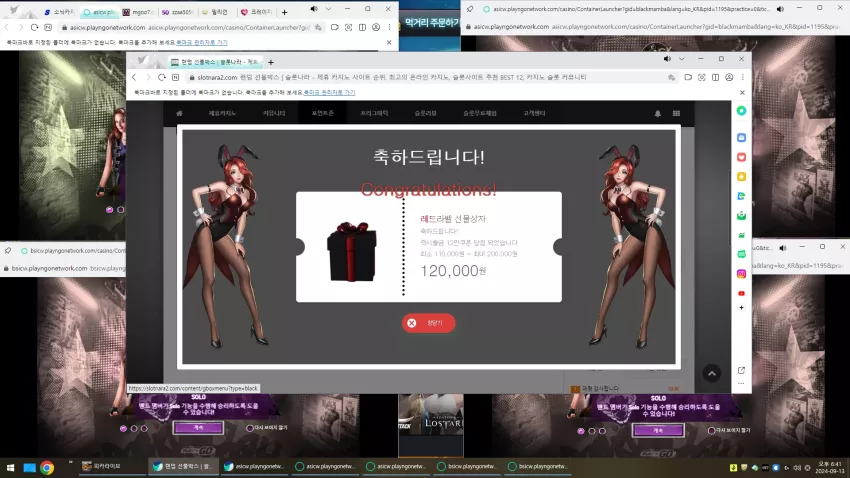Open the 포인트존 menu on the slotnara site
The image size is (850, 478).
[323, 113]
